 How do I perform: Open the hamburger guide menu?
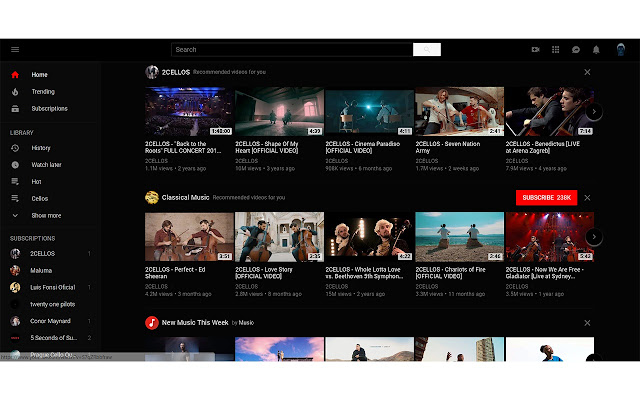(x=15, y=49)
